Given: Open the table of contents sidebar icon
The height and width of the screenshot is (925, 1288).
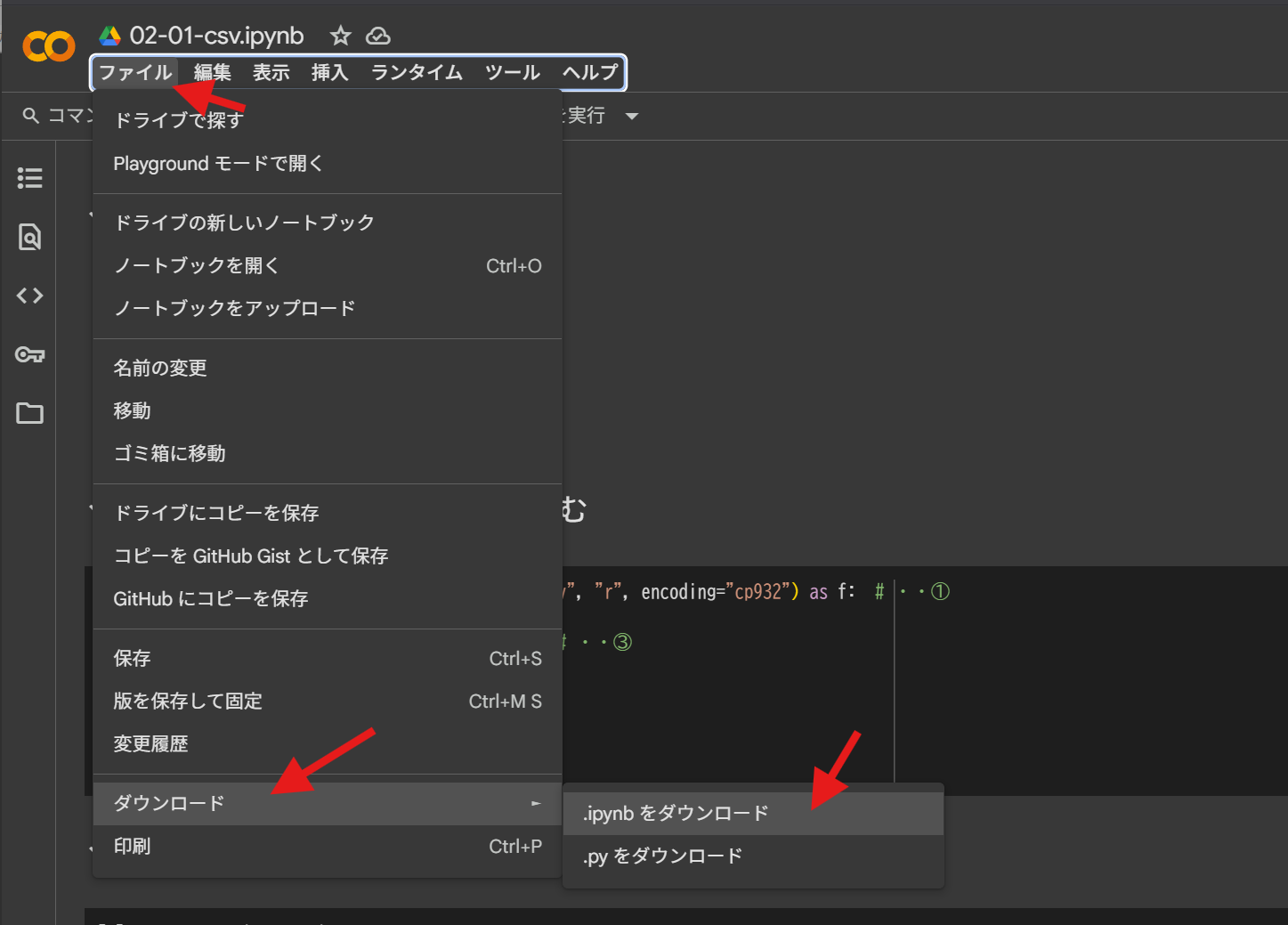Looking at the screenshot, I should (29, 178).
